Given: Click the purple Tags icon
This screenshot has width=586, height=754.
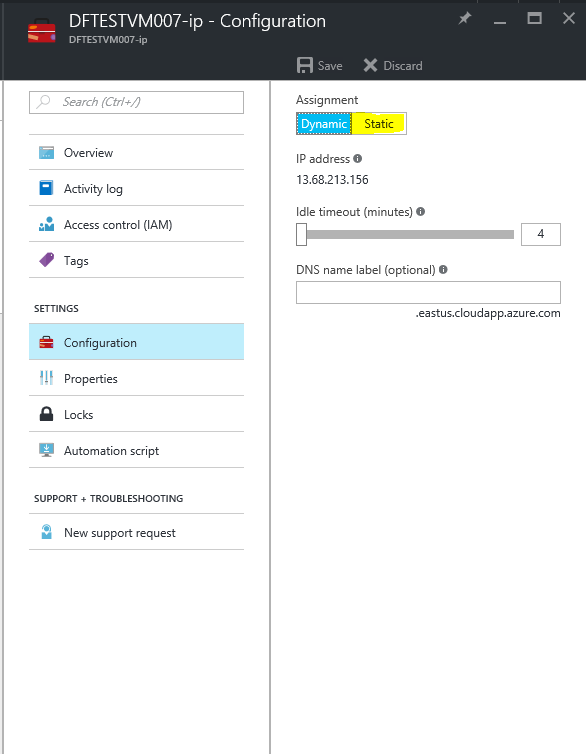Looking at the screenshot, I should click(47, 260).
